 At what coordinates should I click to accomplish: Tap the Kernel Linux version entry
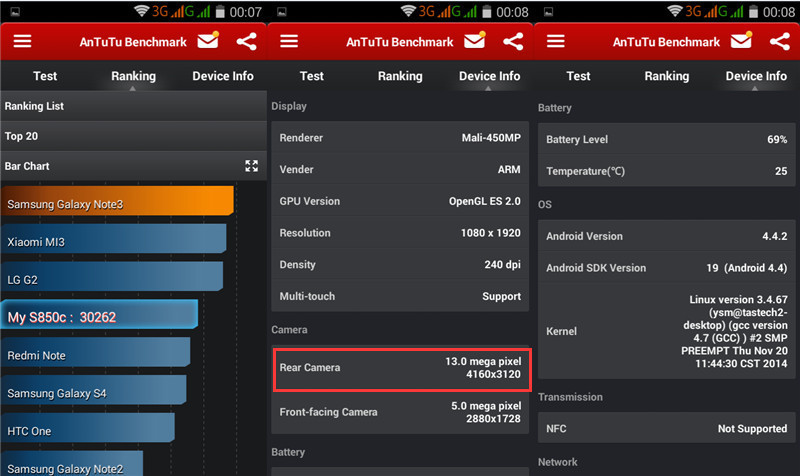coord(666,332)
